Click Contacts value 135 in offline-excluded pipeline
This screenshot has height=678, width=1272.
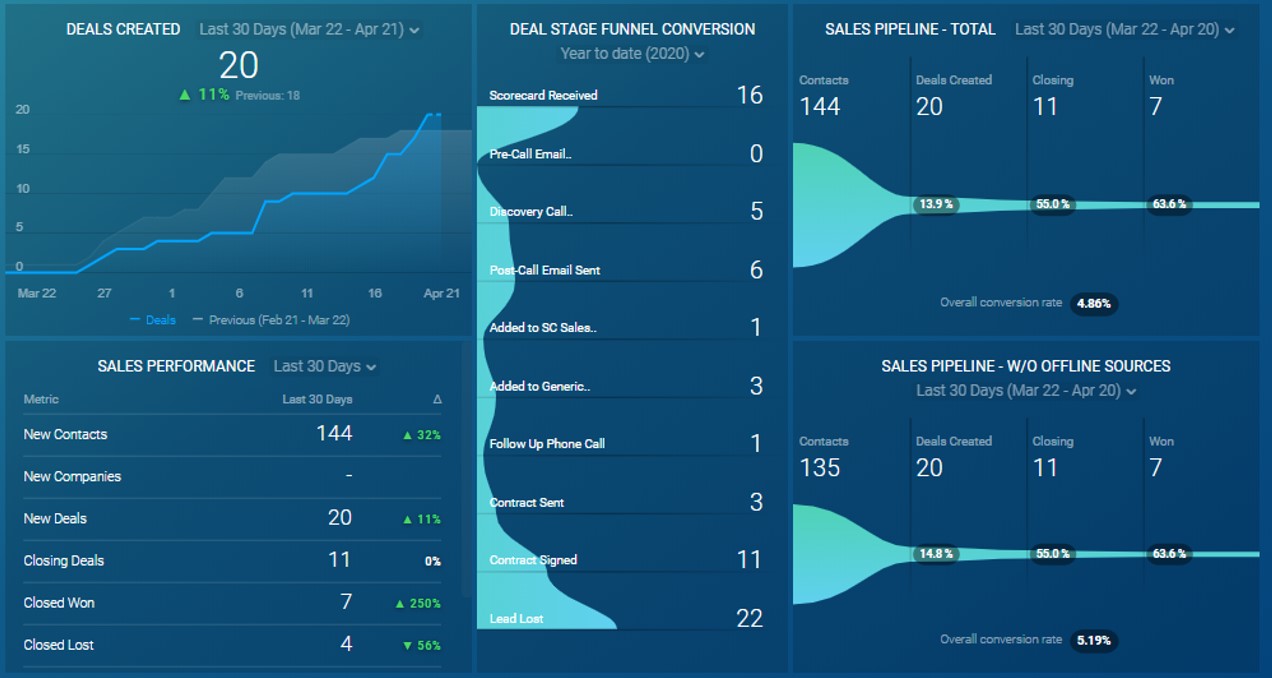coord(820,467)
